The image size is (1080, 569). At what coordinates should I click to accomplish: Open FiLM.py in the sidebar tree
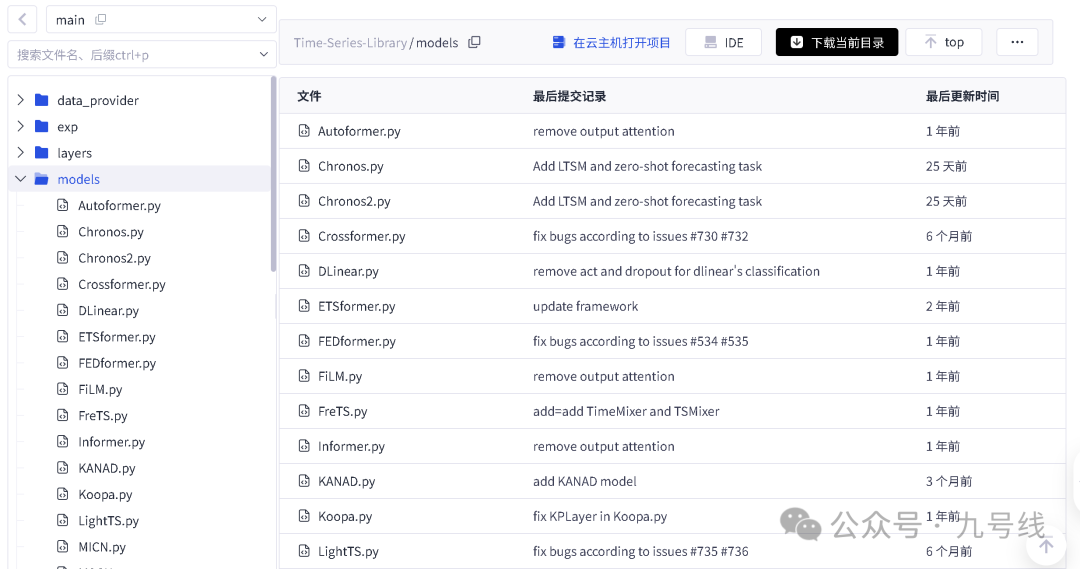[100, 389]
